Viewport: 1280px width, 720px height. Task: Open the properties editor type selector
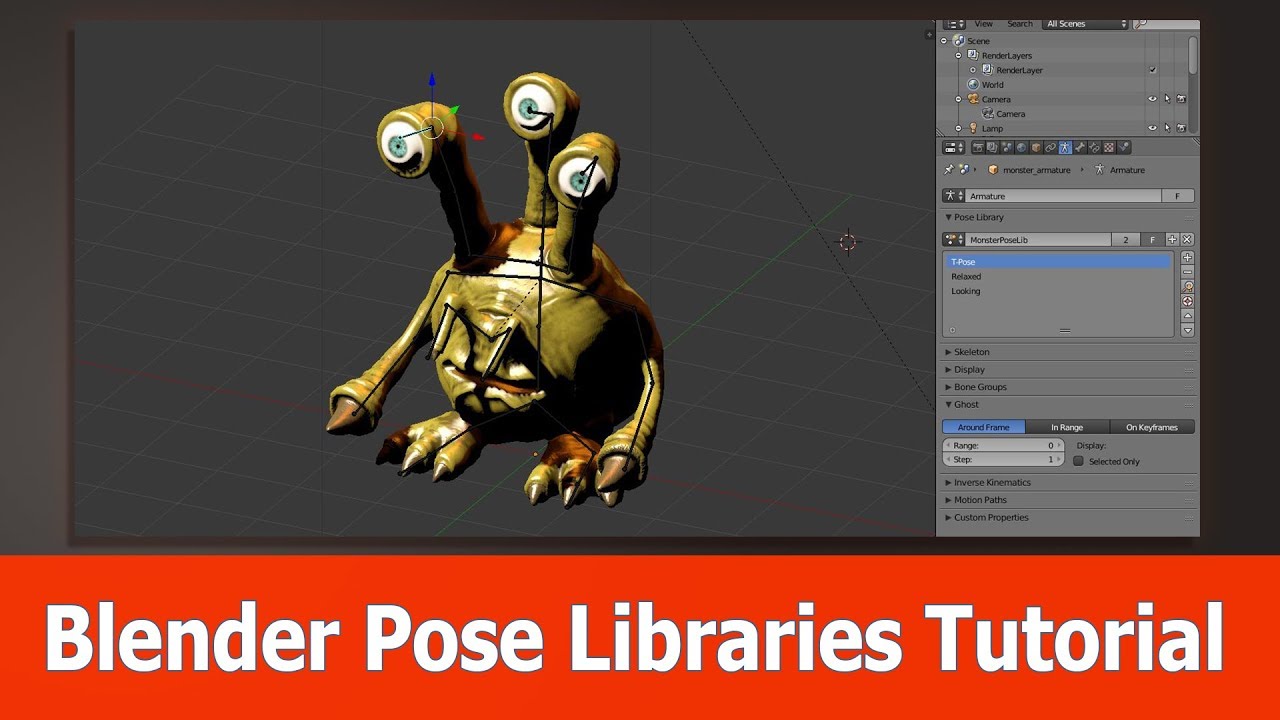pos(954,147)
